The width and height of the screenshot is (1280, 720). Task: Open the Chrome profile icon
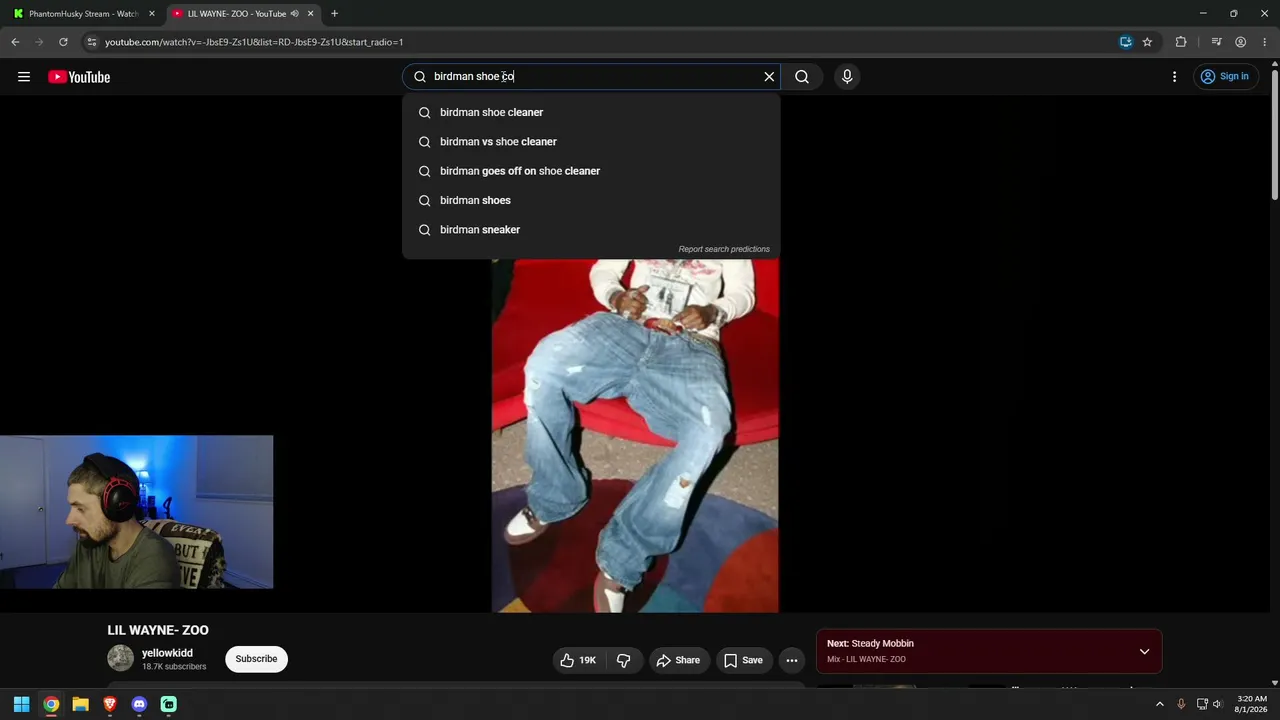(1240, 42)
